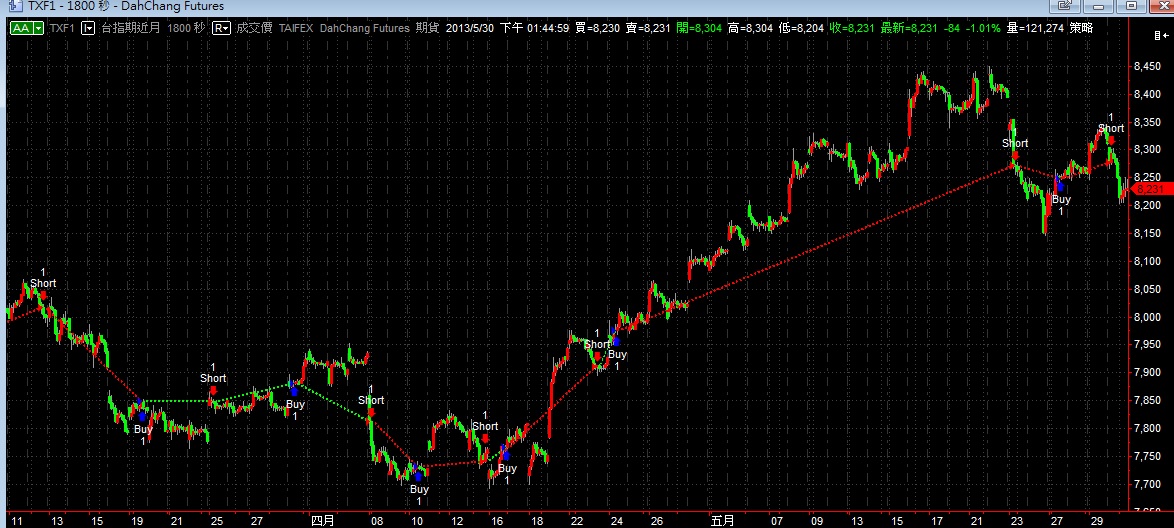Click the 8,000 price axis label
The width and height of the screenshot is (1174, 528).
pyautogui.click(x=1148, y=318)
